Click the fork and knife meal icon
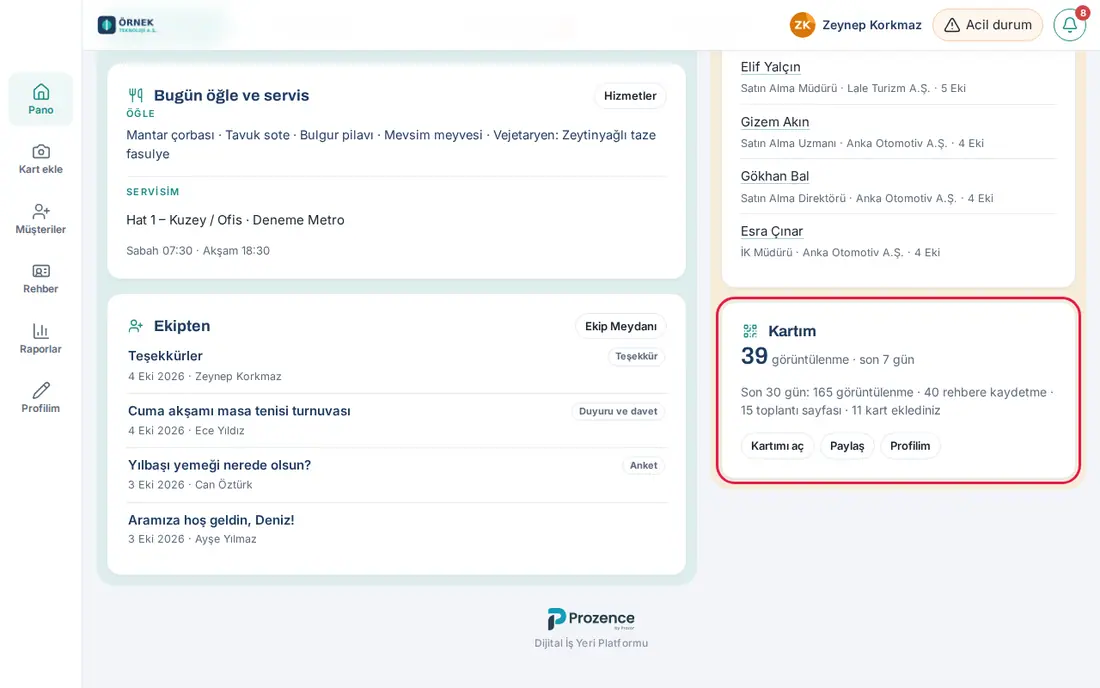This screenshot has height=688, width=1100. pos(135,95)
